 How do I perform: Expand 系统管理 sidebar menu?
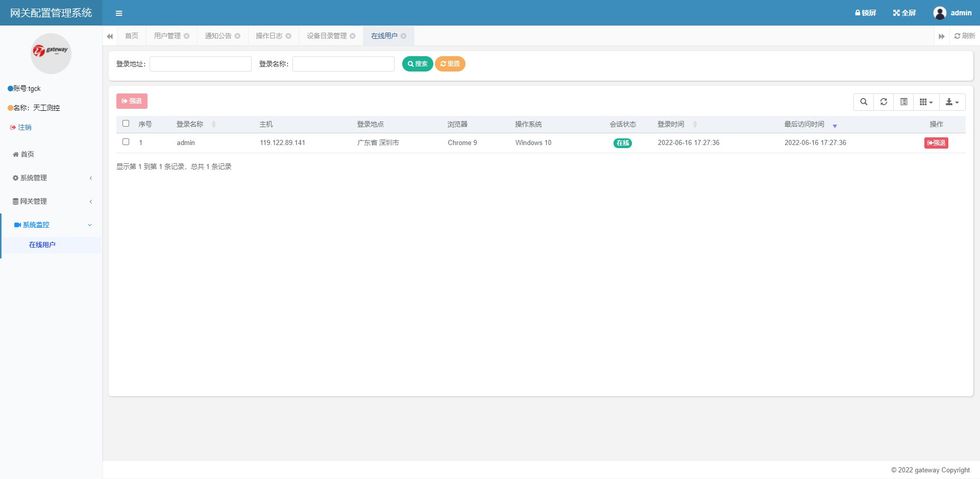point(50,178)
